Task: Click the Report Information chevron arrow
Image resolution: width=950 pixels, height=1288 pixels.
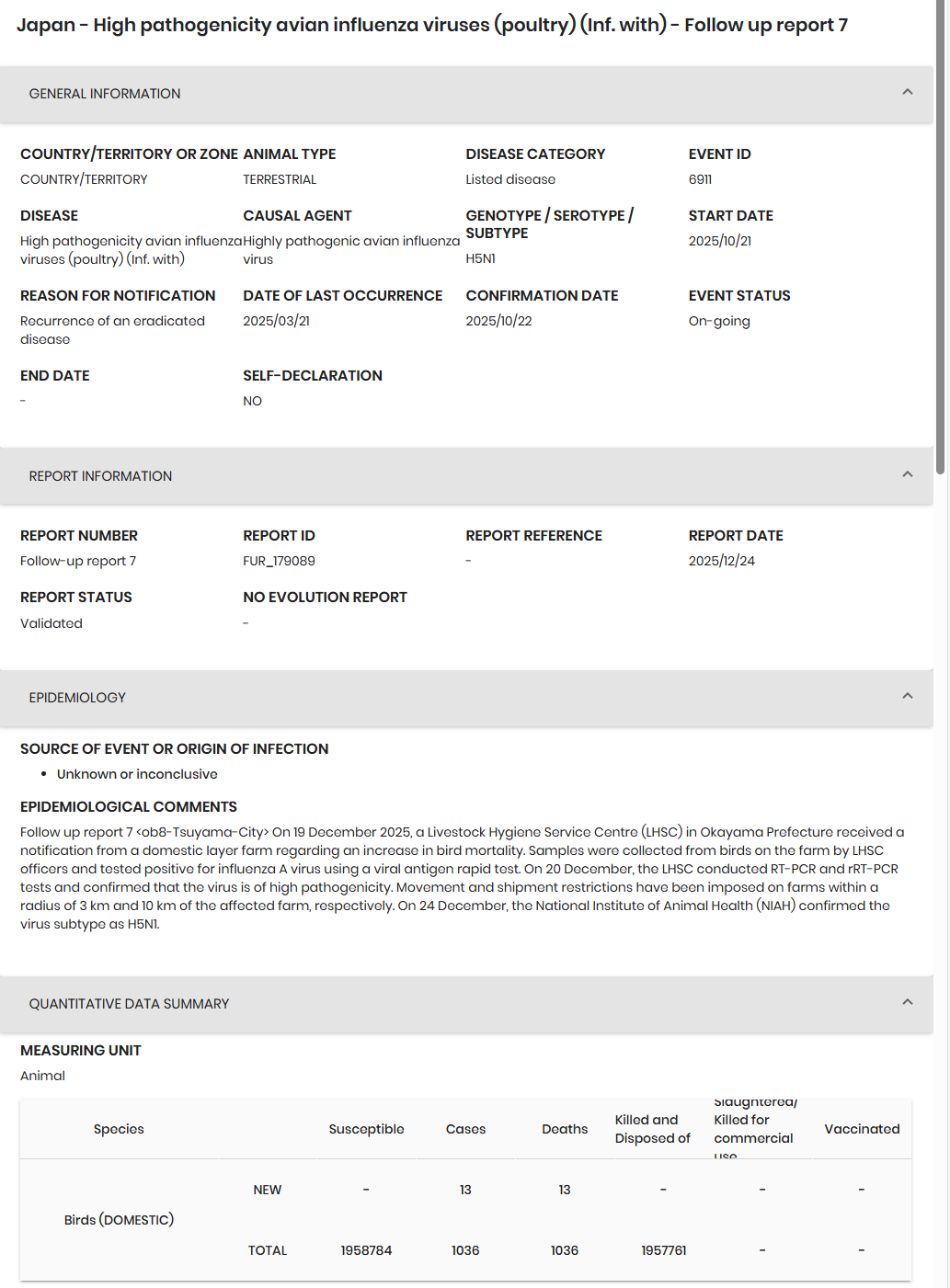Action: click(907, 474)
